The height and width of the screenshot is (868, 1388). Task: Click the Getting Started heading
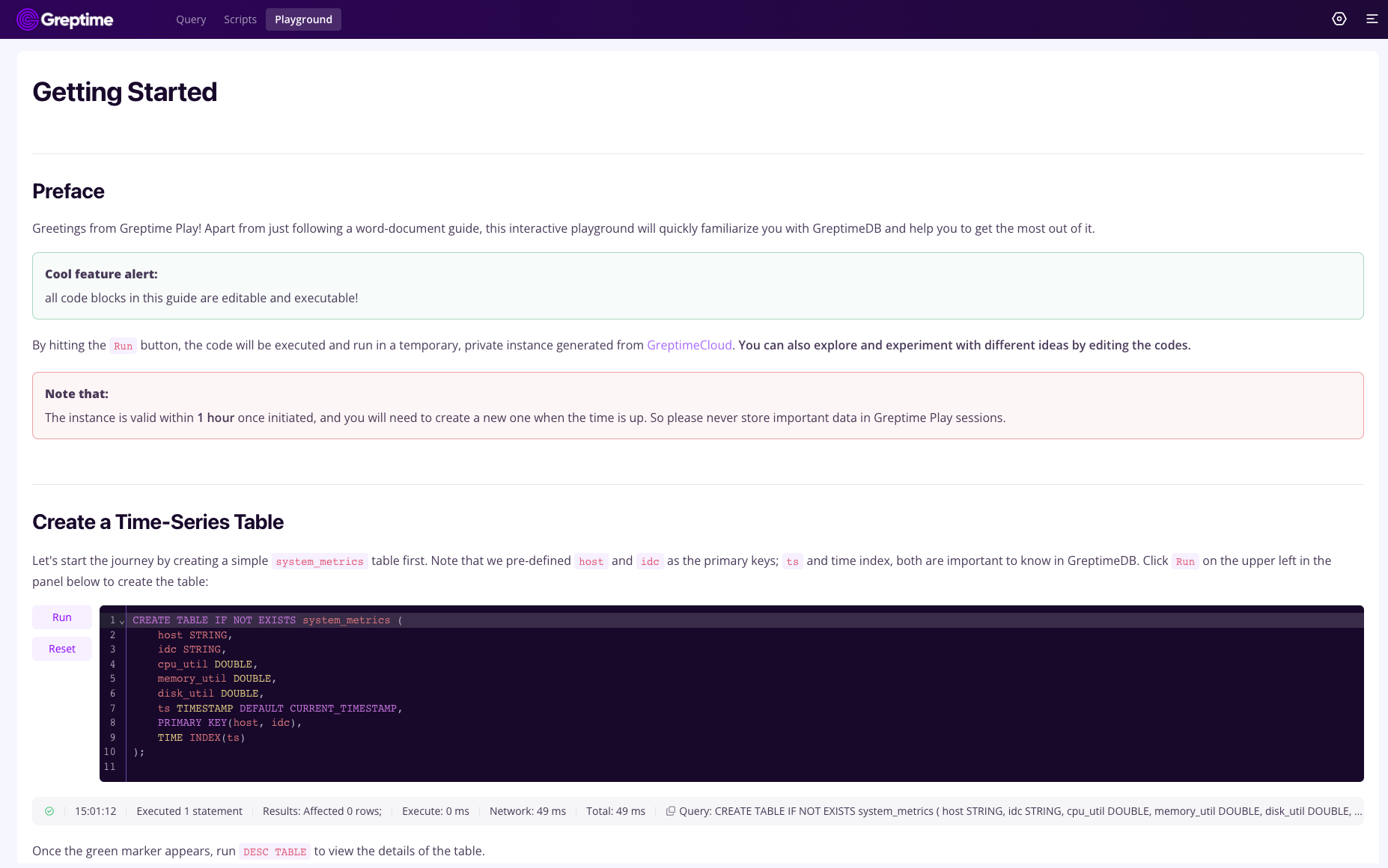pyautogui.click(x=124, y=91)
